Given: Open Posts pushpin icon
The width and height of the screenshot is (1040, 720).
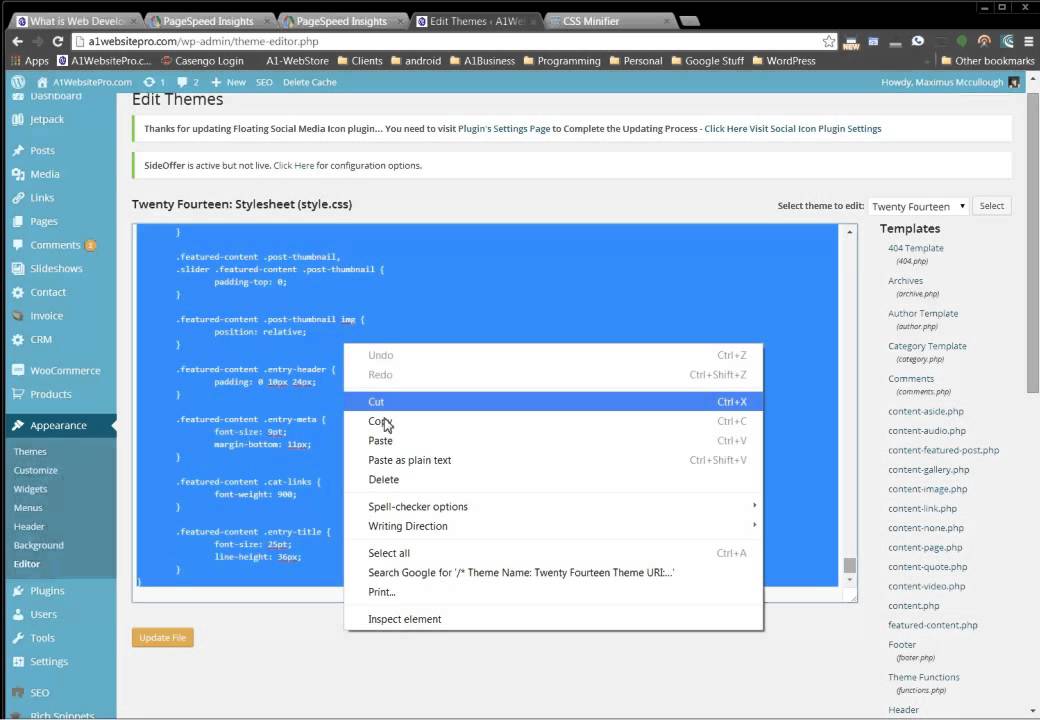Looking at the screenshot, I should coord(18,150).
